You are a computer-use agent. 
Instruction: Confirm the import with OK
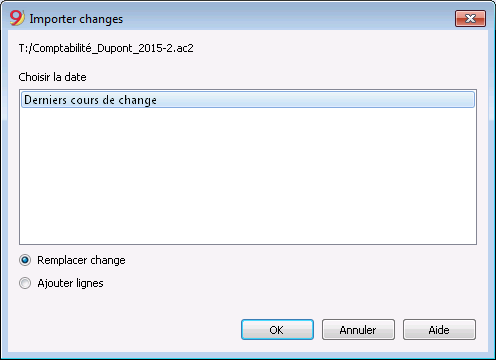pos(277,330)
